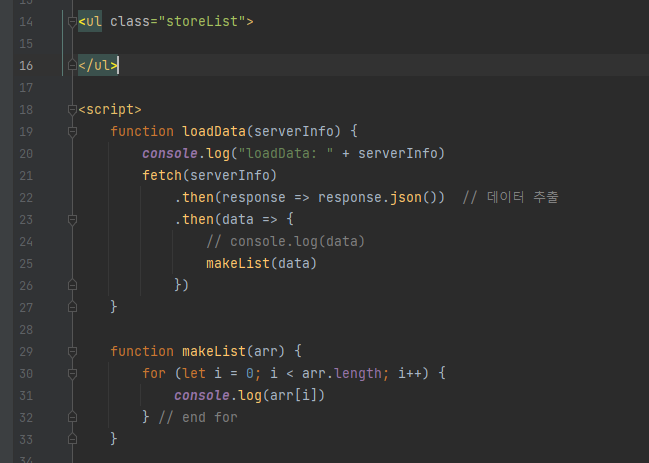Click the fold end marker at line 32

[72, 417]
